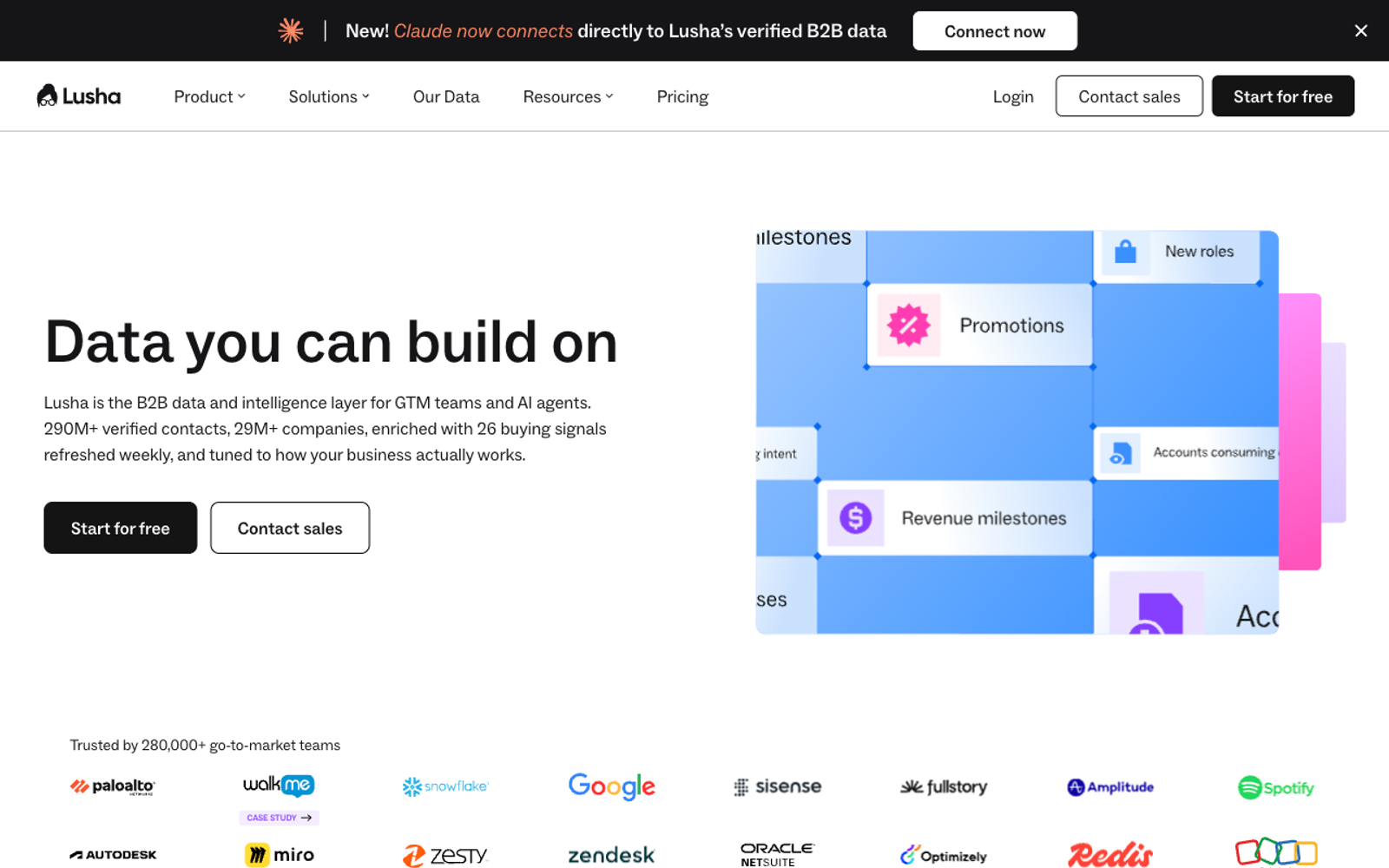Open the WalkMe CASE STUDY link
Viewport: 1389px width, 868px height.
279,818
